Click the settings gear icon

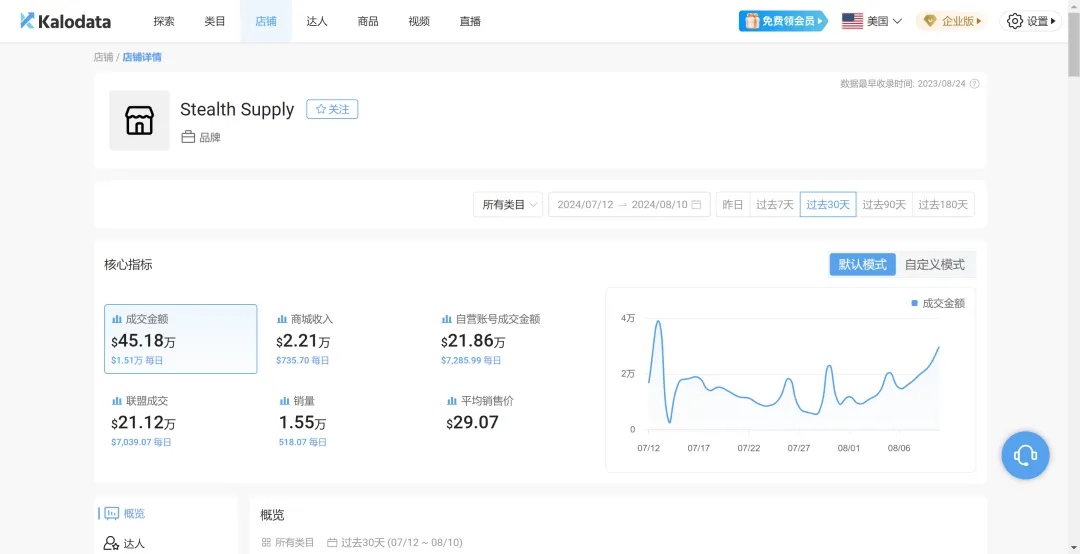point(1015,21)
